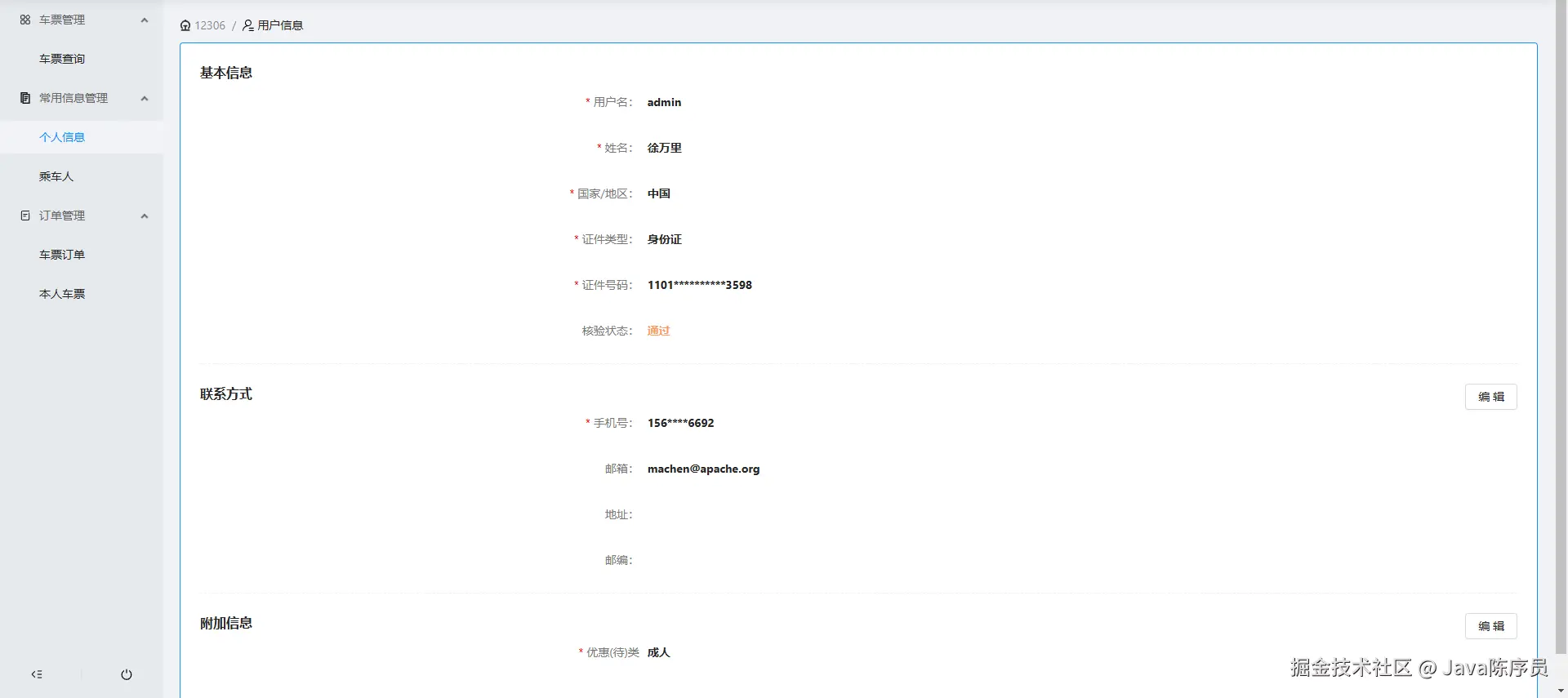Viewport: 1568px width, 698px height.
Task: Click the phone number 156****6692
Action: (x=680, y=423)
